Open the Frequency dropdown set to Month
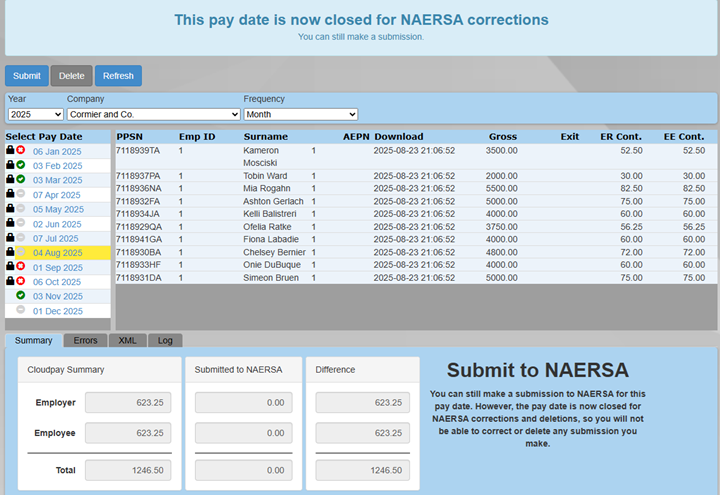The image size is (720, 495). [300, 114]
